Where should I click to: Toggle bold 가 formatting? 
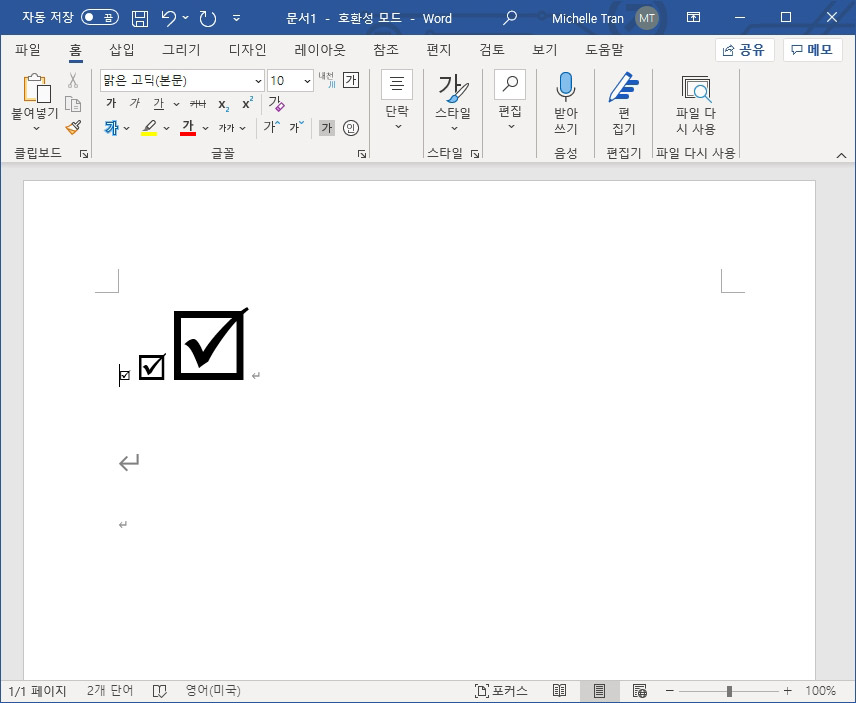(111, 103)
